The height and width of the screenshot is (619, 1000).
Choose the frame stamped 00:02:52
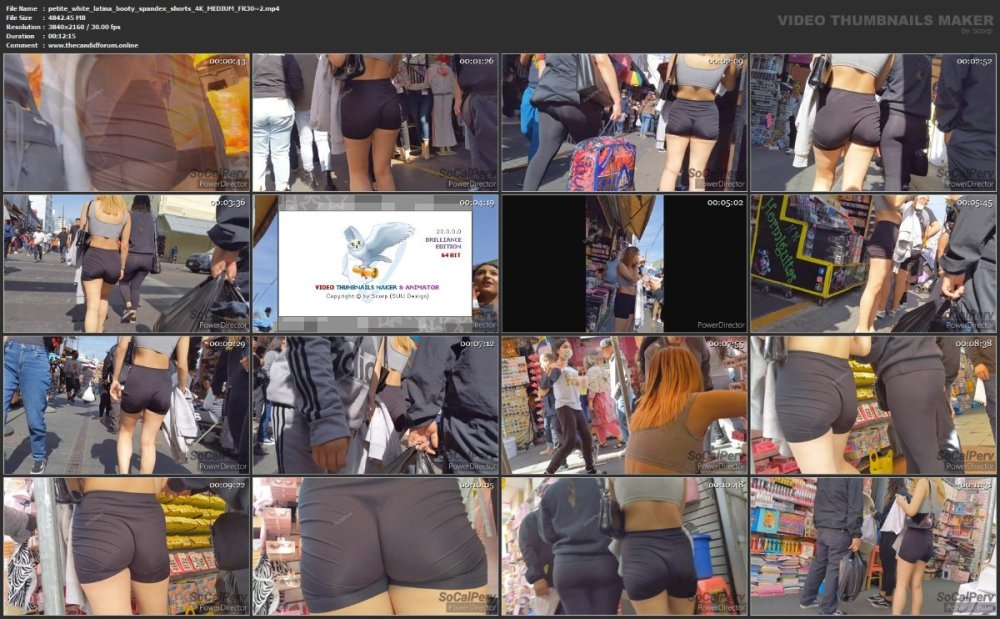tap(873, 122)
